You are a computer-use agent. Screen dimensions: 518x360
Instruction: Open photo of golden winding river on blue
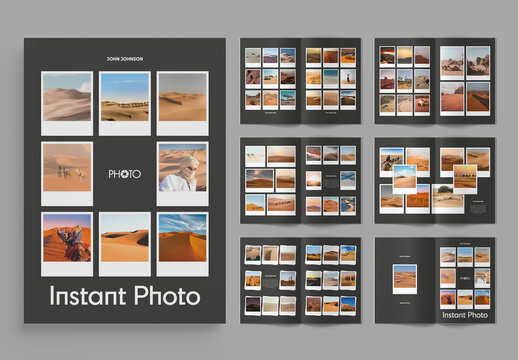tap(348, 206)
